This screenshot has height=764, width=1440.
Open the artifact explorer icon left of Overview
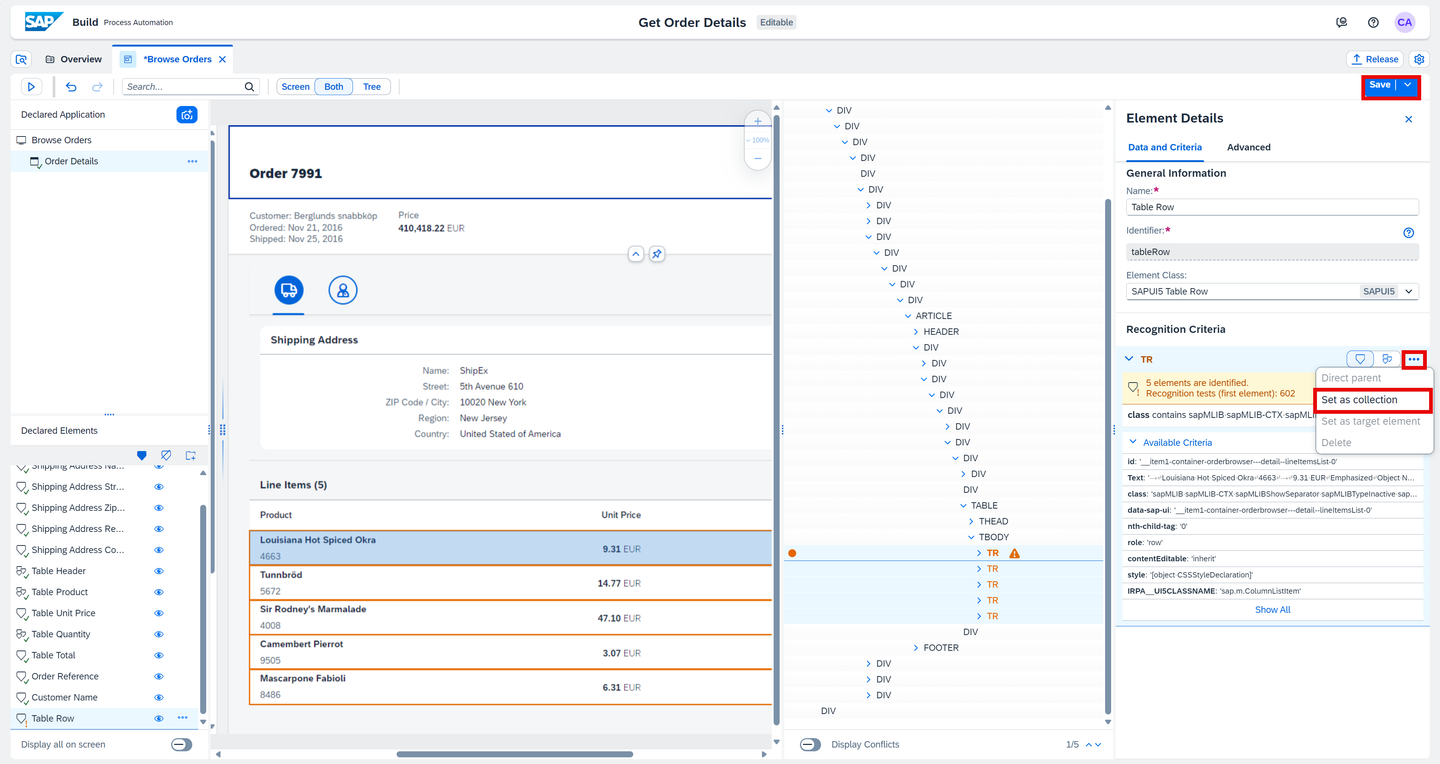(22, 59)
